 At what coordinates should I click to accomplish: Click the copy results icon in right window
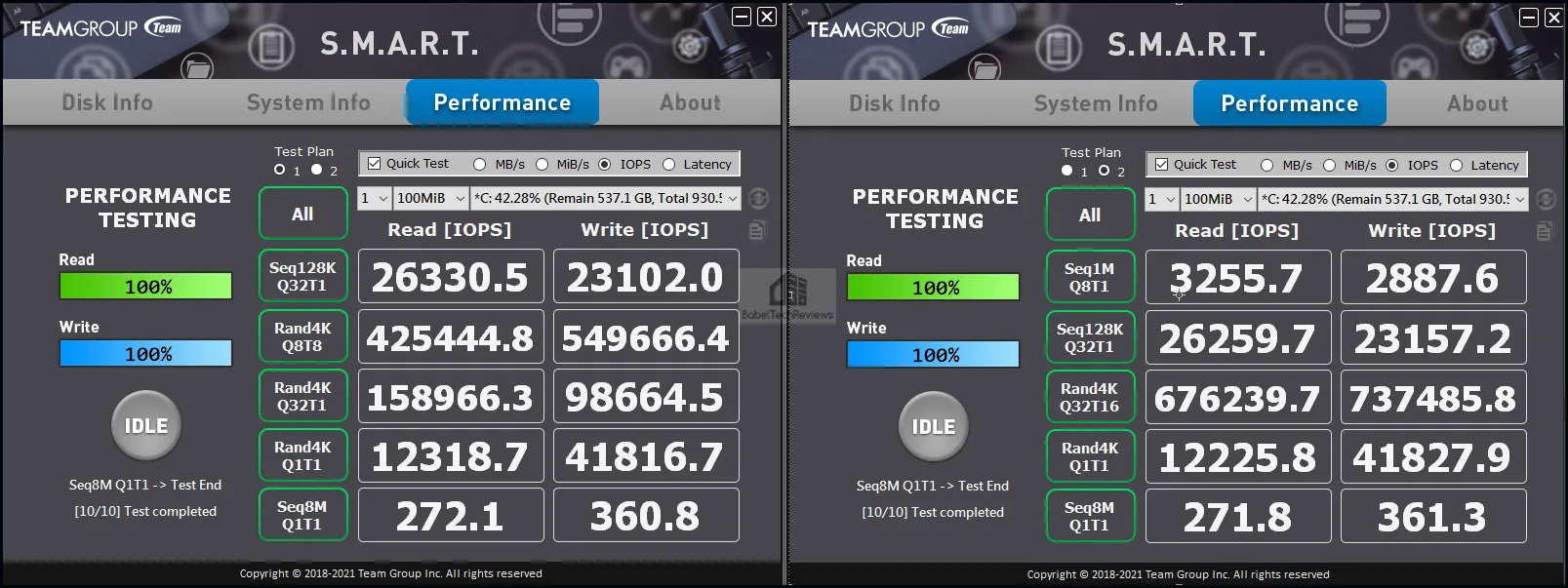click(1545, 231)
